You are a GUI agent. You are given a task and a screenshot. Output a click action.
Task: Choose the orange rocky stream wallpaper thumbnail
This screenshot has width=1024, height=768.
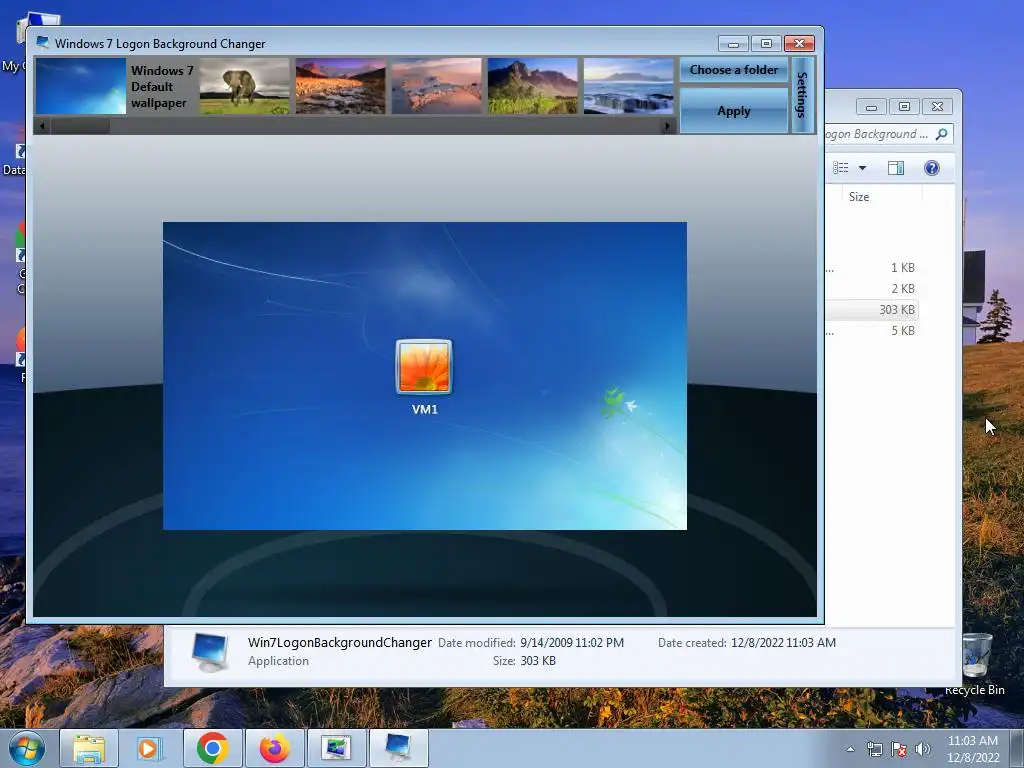pyautogui.click(x=340, y=86)
